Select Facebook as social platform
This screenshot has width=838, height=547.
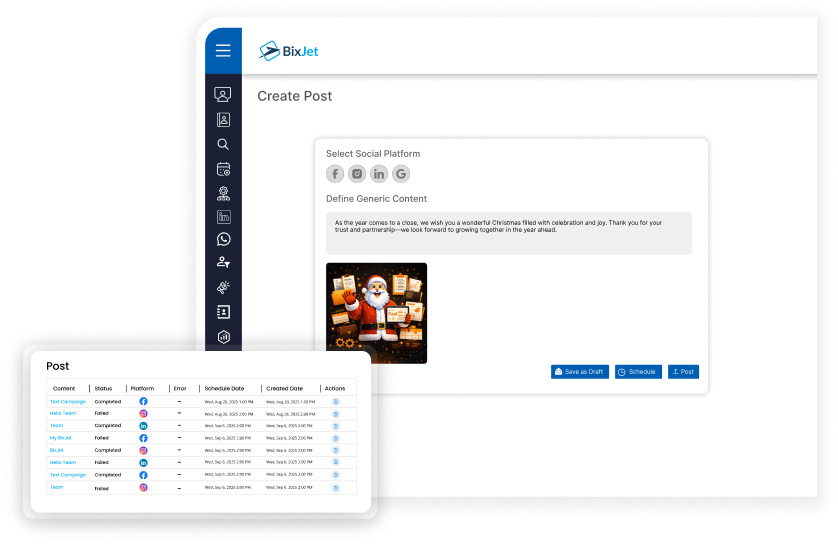point(335,174)
